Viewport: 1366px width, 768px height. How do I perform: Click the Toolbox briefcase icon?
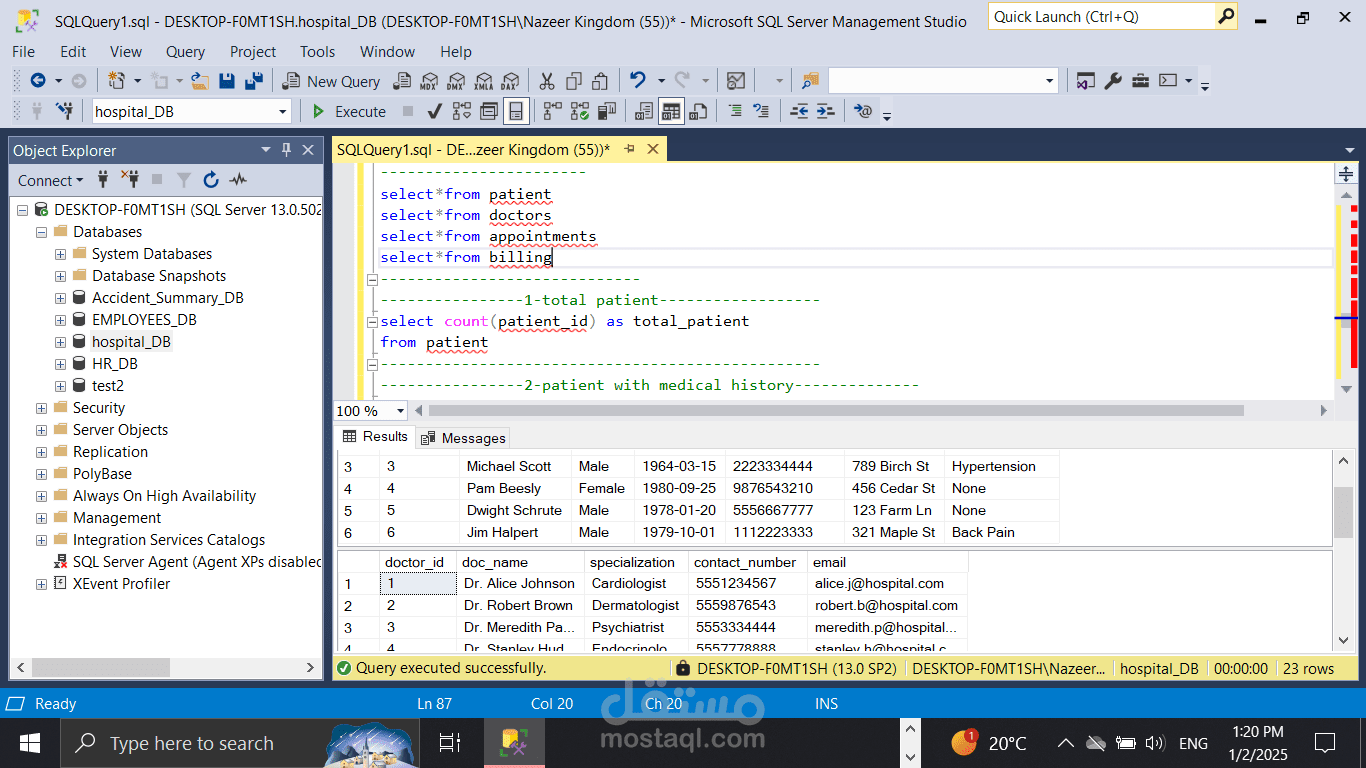coord(1140,81)
